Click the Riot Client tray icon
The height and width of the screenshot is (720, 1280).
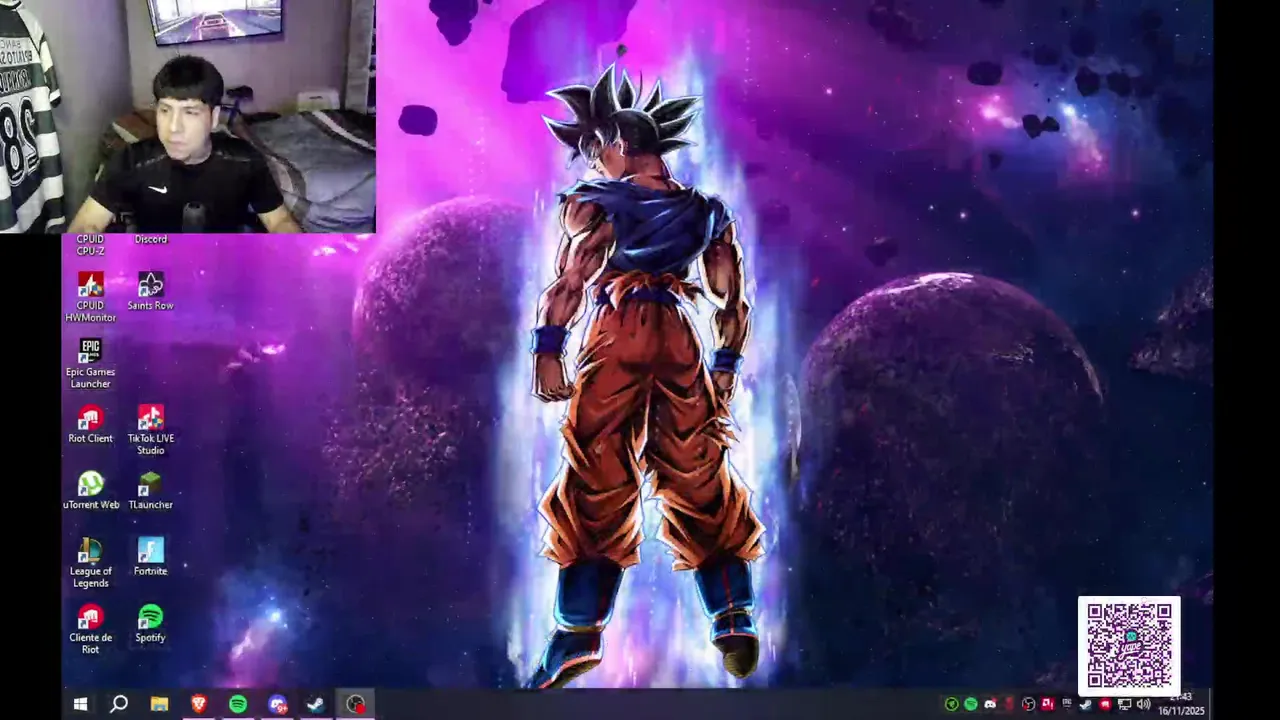coord(1105,704)
